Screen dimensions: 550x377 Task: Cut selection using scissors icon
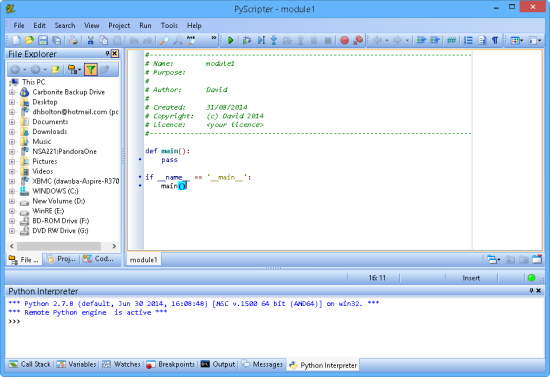click(x=90, y=41)
